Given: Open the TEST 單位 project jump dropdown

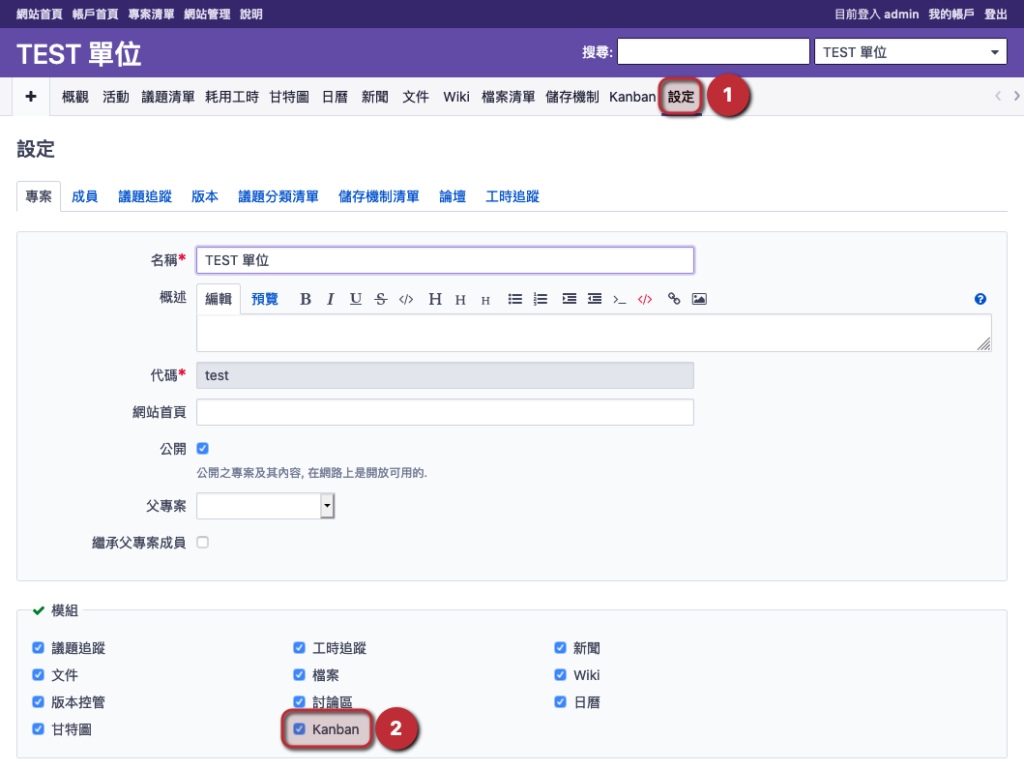Looking at the screenshot, I should 910,52.
